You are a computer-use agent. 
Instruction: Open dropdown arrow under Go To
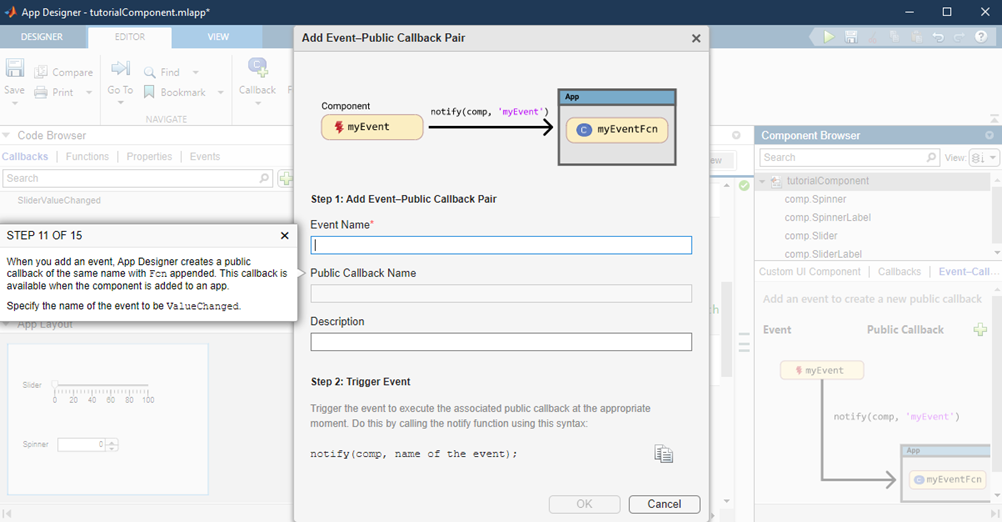point(120,103)
